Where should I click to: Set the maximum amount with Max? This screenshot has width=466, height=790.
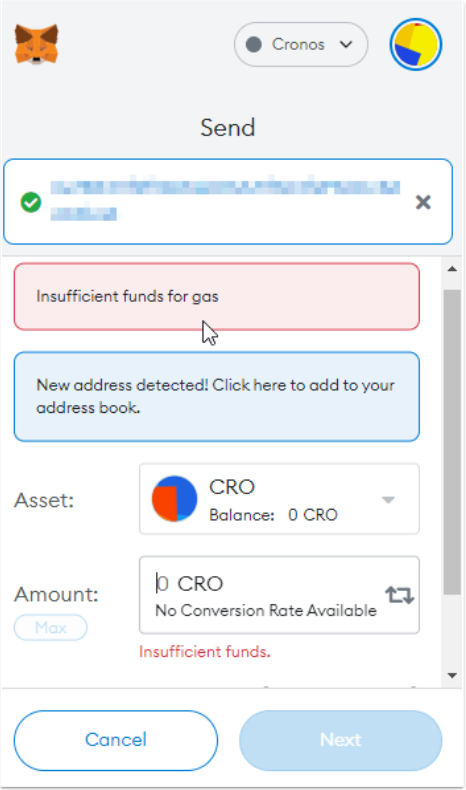(50, 628)
